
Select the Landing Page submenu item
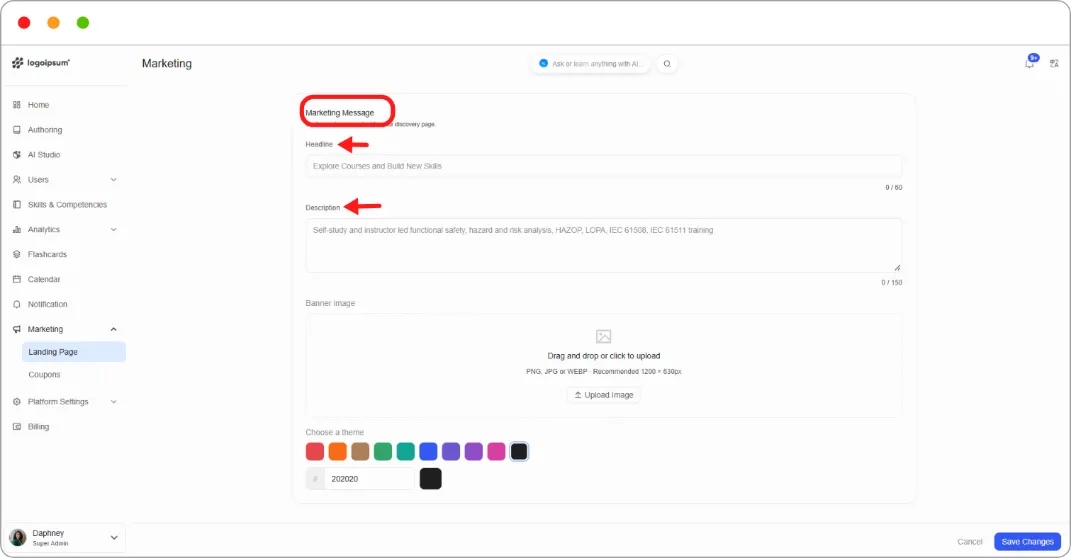point(74,352)
